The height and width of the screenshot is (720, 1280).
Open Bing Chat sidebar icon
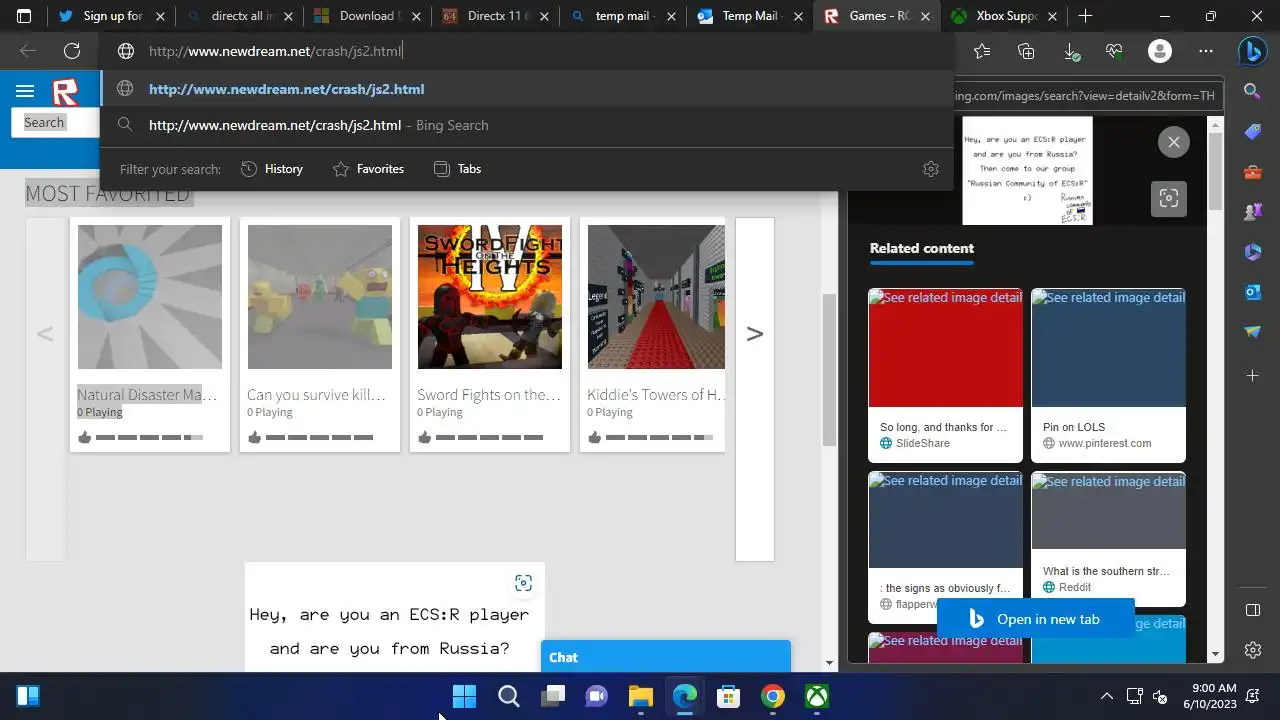coord(1252,51)
